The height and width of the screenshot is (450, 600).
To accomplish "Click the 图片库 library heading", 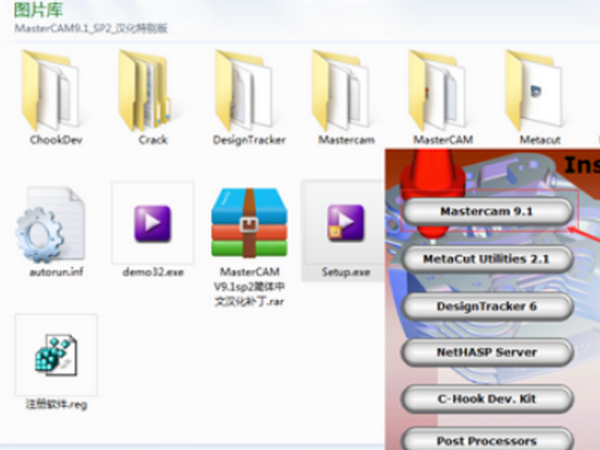I will coord(38,10).
